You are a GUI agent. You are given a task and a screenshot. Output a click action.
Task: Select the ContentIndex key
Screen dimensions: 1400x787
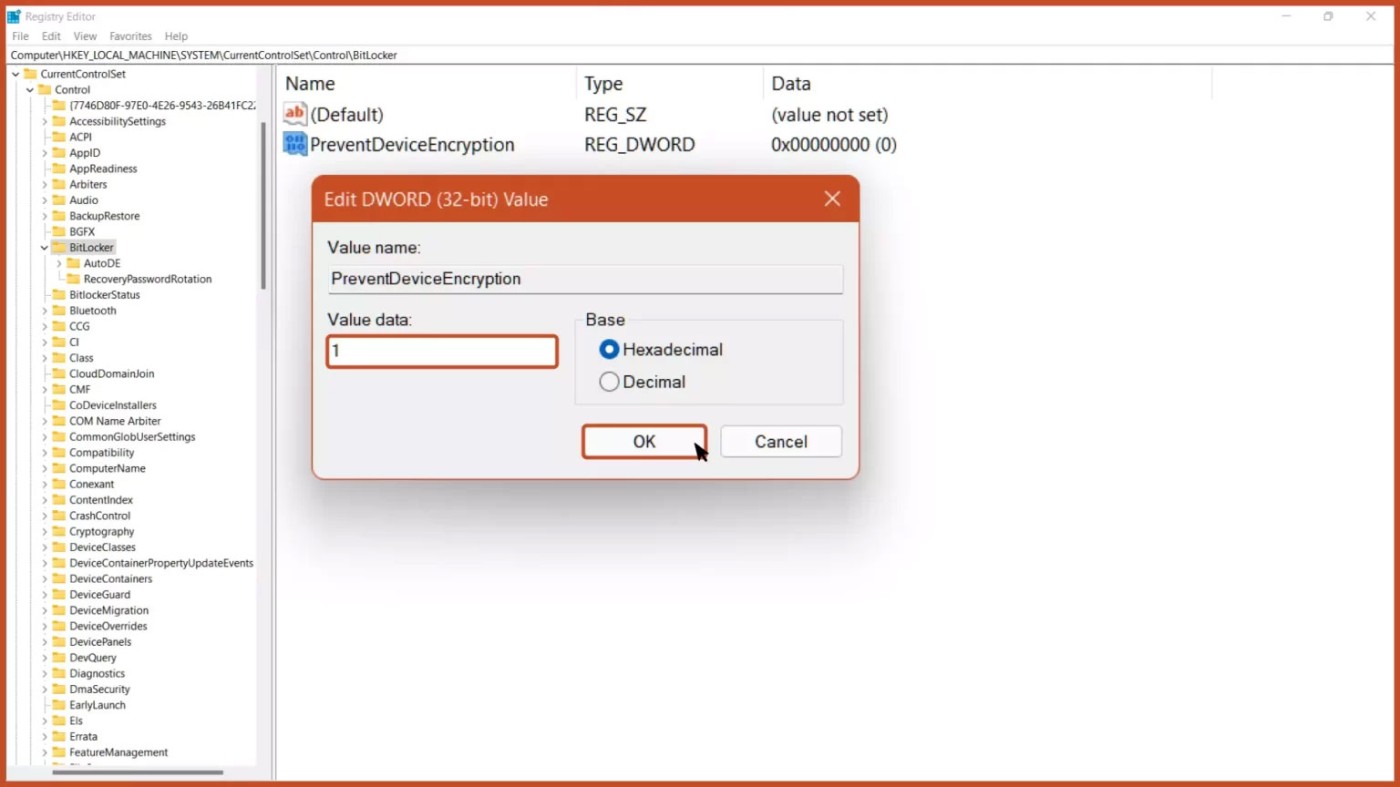(x=101, y=500)
